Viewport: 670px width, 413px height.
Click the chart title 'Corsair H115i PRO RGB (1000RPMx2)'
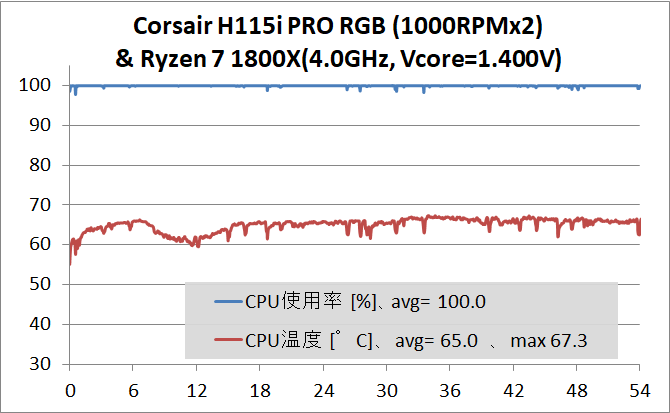[338, 26]
